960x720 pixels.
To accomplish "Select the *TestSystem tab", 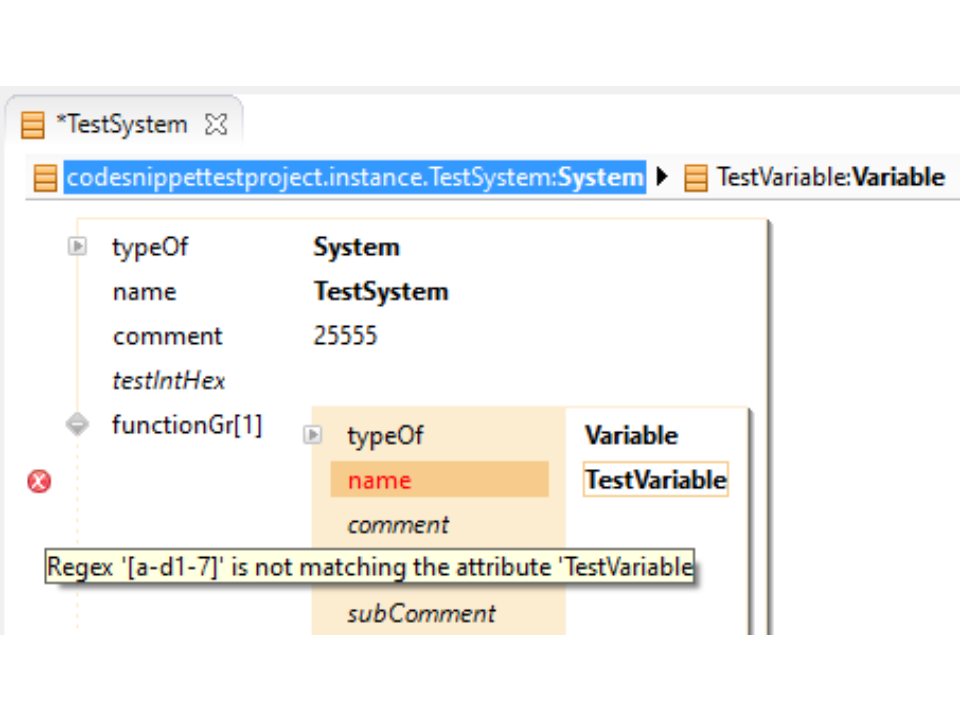I will (x=121, y=125).
